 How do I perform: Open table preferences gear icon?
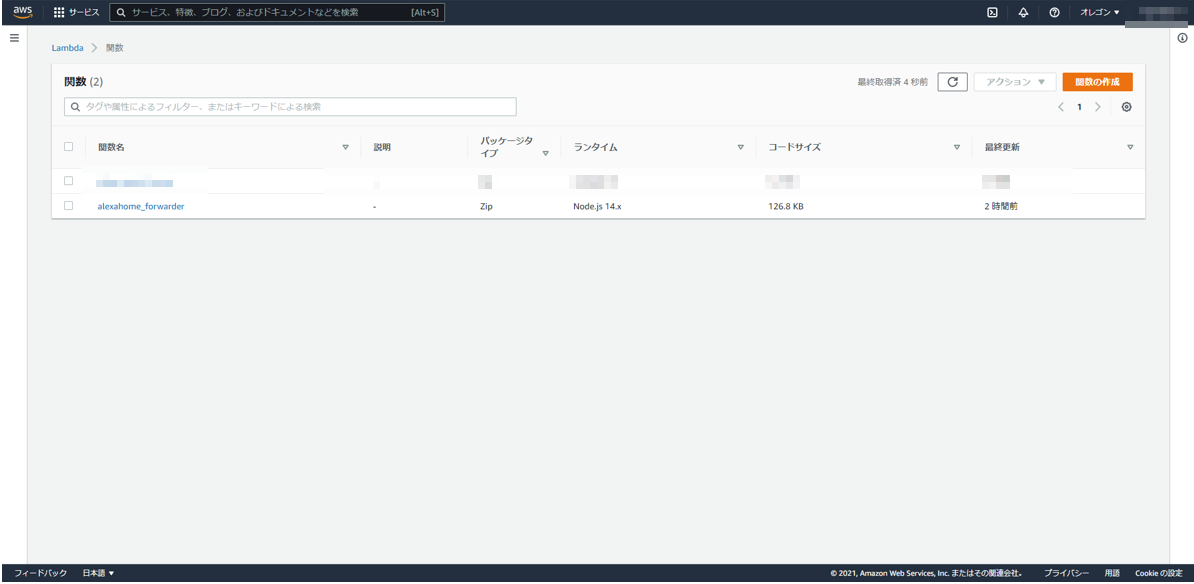[x=1126, y=107]
